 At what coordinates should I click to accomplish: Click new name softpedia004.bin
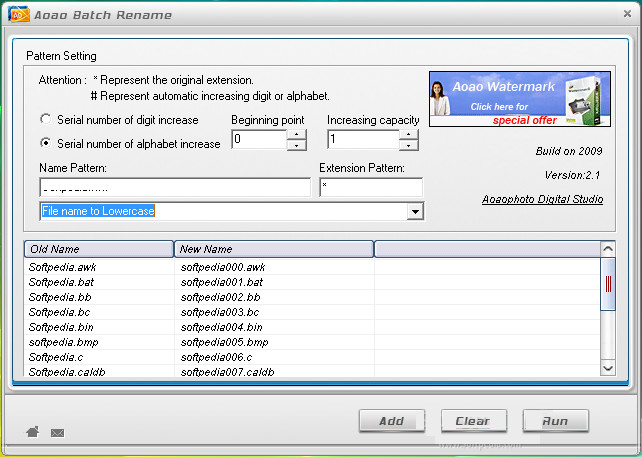[222, 327]
